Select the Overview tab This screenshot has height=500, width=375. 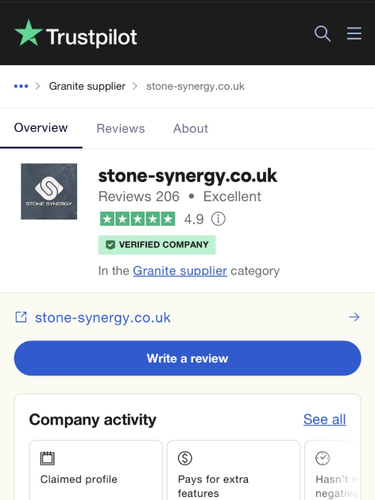[41, 128]
